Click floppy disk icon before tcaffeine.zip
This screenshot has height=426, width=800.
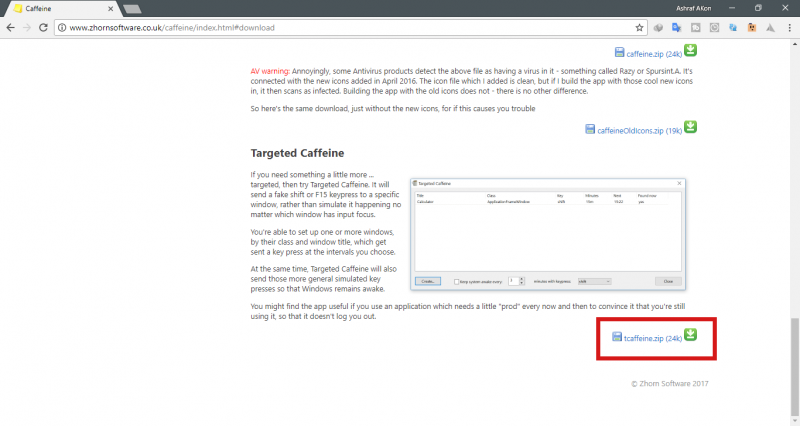[617, 337]
